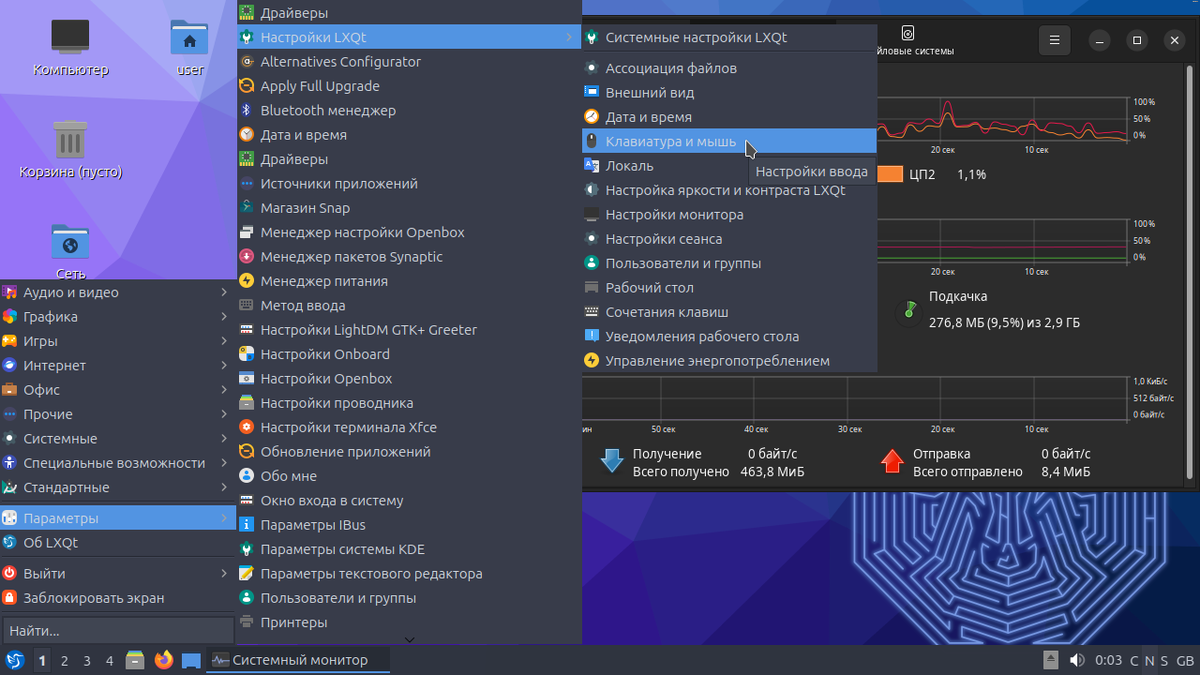The height and width of the screenshot is (675, 1200).
Task: Click the 0:03 clock
Action: point(1108,660)
